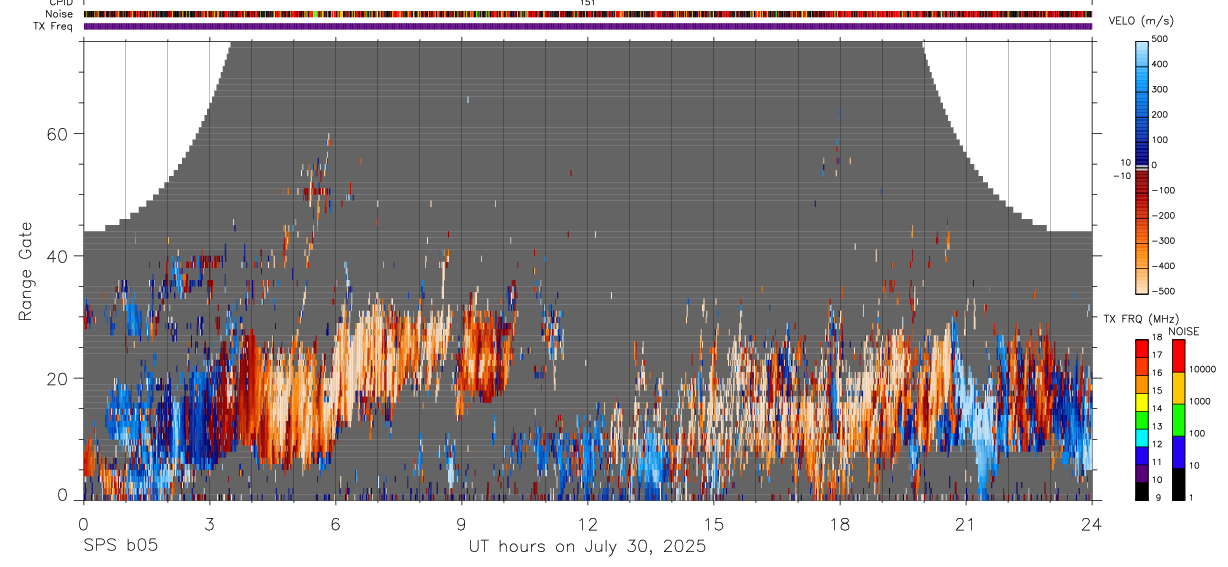This screenshot has height=567, width=1228.
Task: Click the '16' TX FRQ legend label
Action: [1157, 373]
